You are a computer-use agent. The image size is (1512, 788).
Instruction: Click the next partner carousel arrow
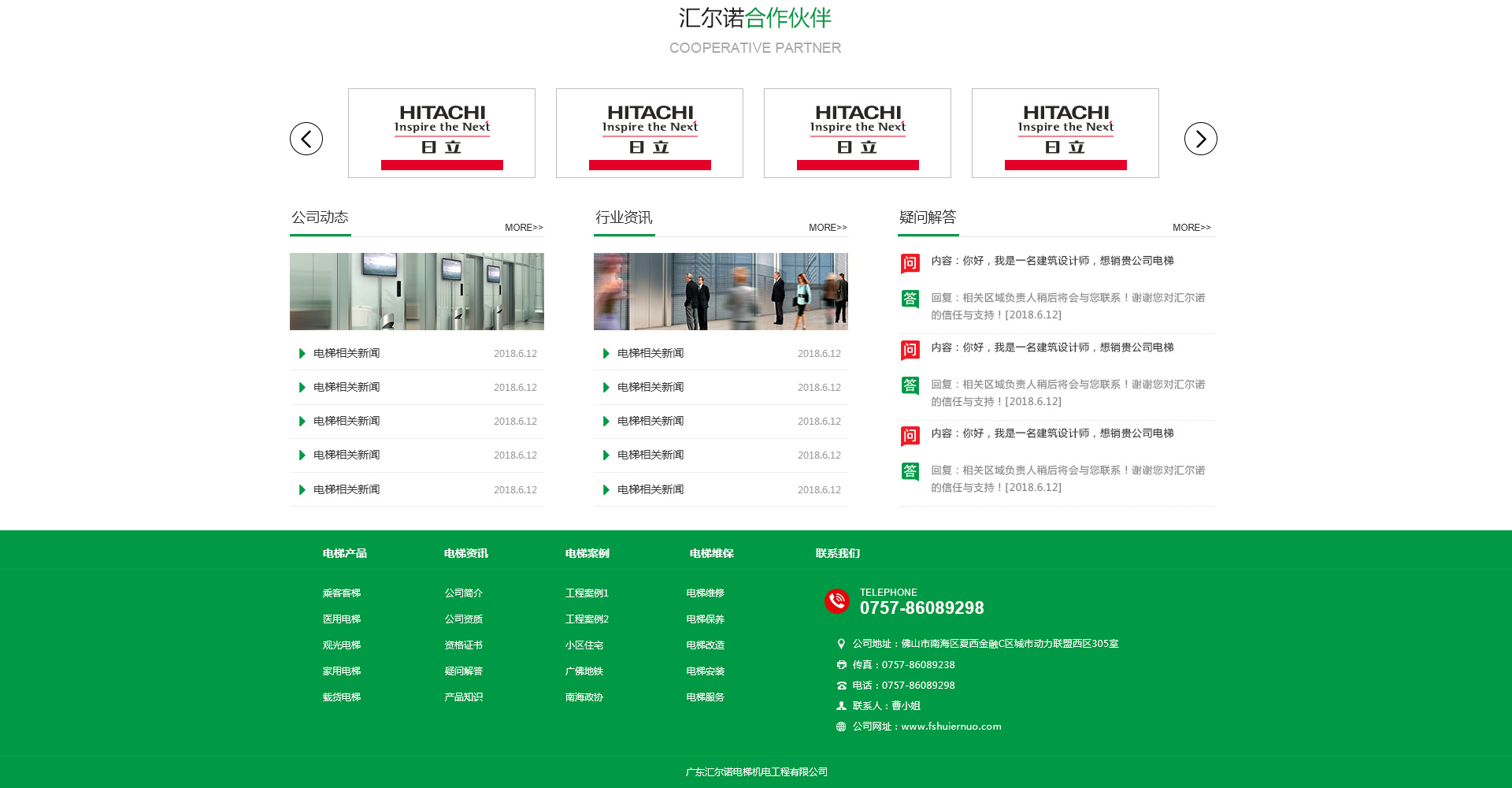pyautogui.click(x=1200, y=139)
